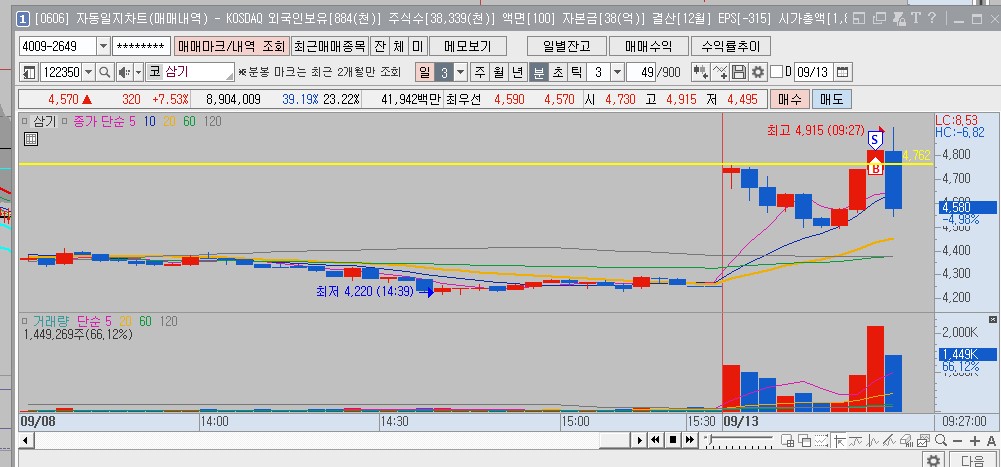This screenshot has height=467, width=1001.
Task: Search stock code with magnifier icon
Action: 105,72
